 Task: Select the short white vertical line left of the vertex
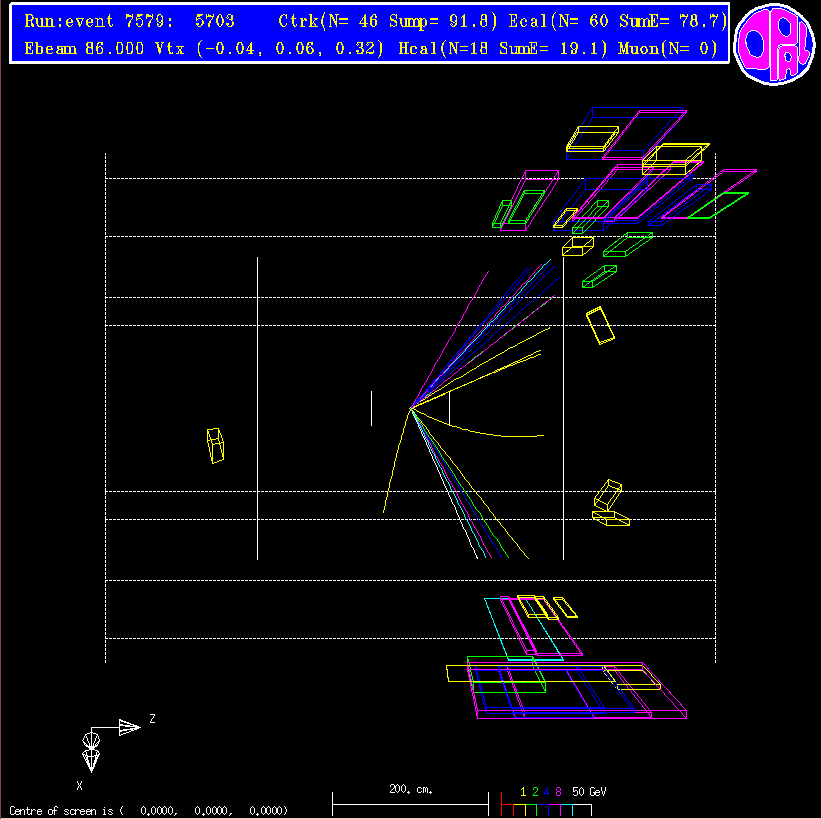(371, 408)
